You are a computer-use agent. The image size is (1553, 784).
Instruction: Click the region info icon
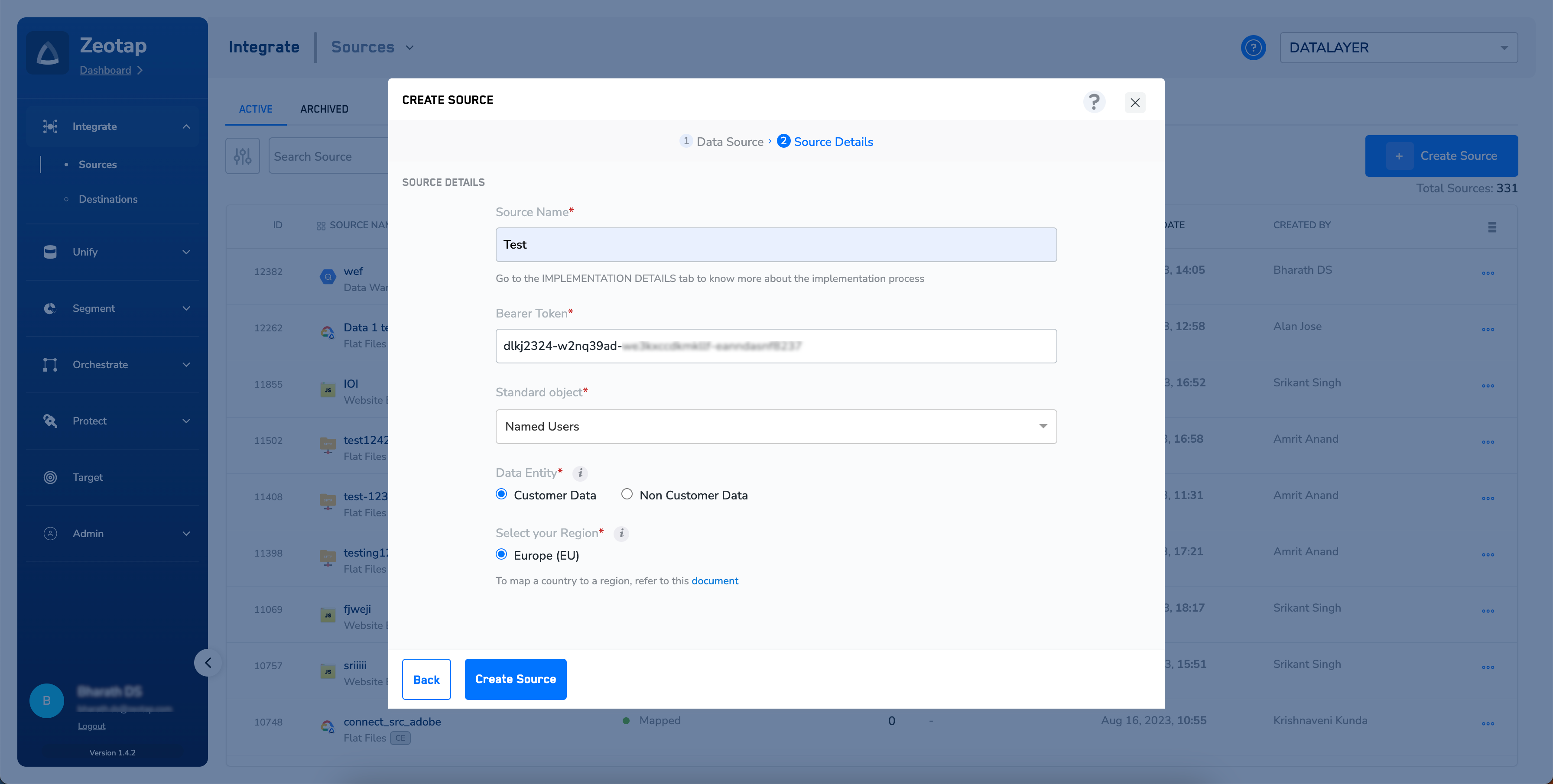pos(621,533)
